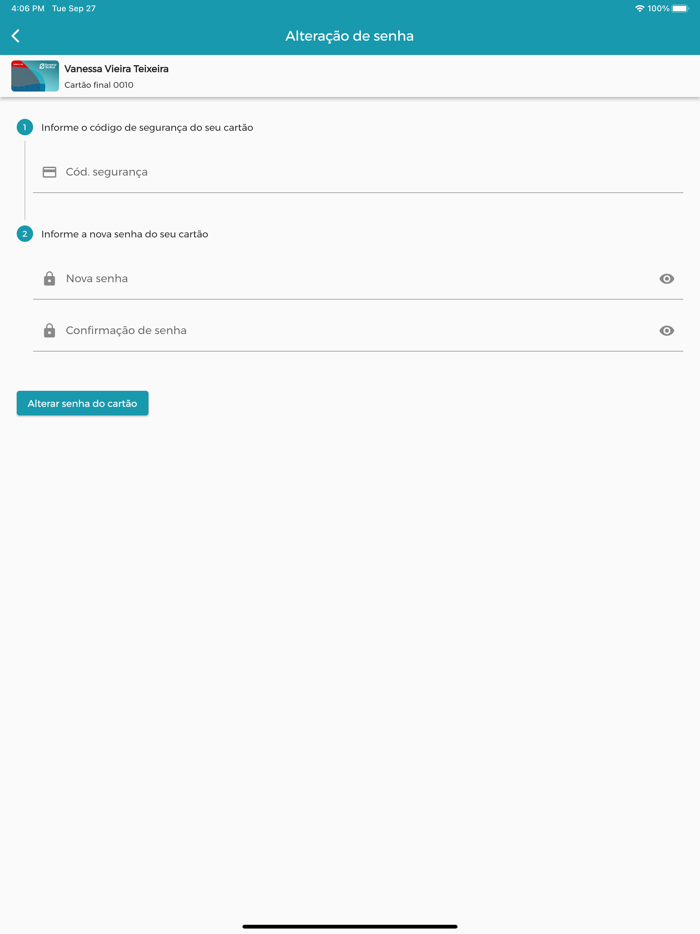Select the Vanessa Vieira Teixeira cardholder name
This screenshot has height=934, width=700.
(x=116, y=69)
